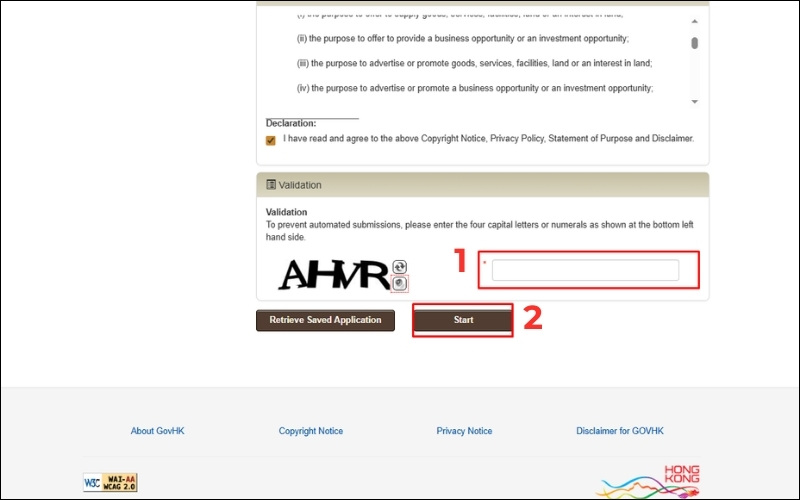This screenshot has height=500, width=800.
Task: Open the Privacy Notice footer link
Action: tap(464, 431)
